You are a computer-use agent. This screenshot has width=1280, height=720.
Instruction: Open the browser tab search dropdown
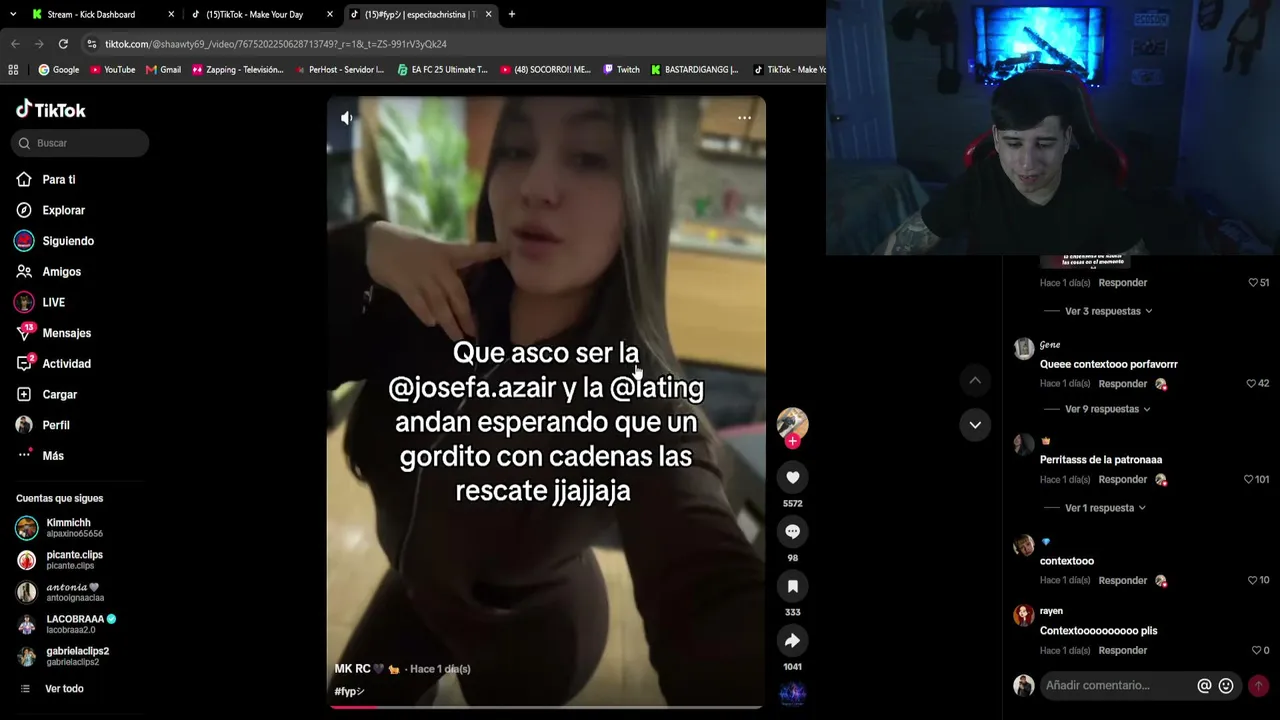pyautogui.click(x=13, y=15)
